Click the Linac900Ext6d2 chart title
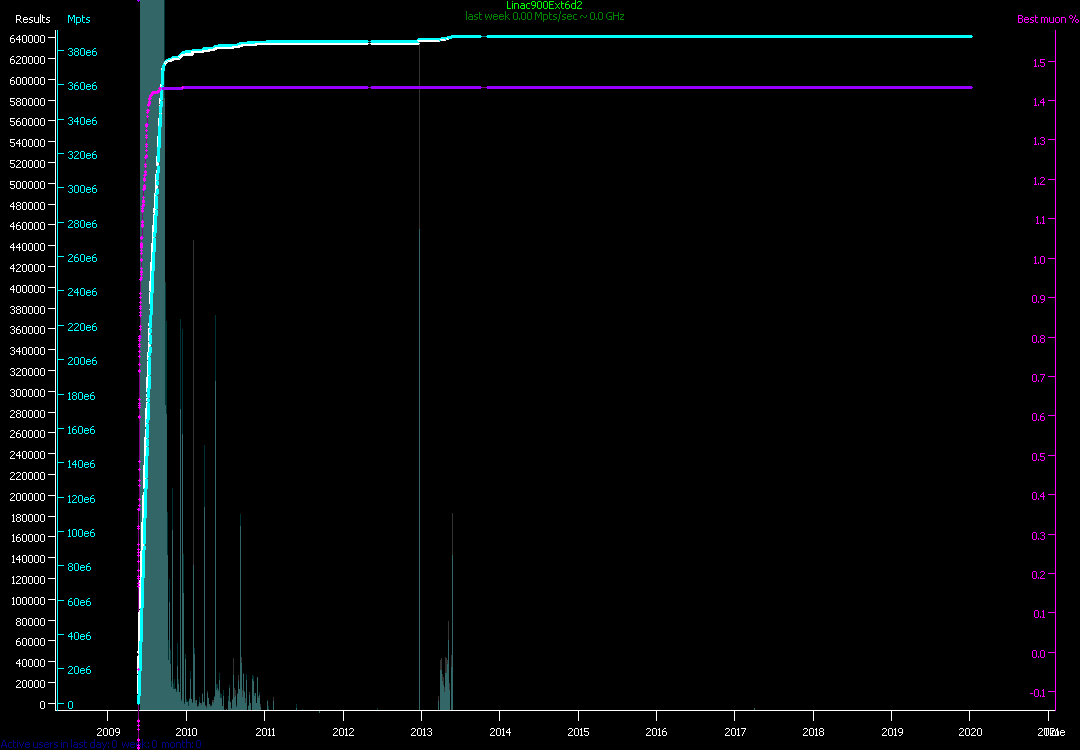 coord(544,5)
